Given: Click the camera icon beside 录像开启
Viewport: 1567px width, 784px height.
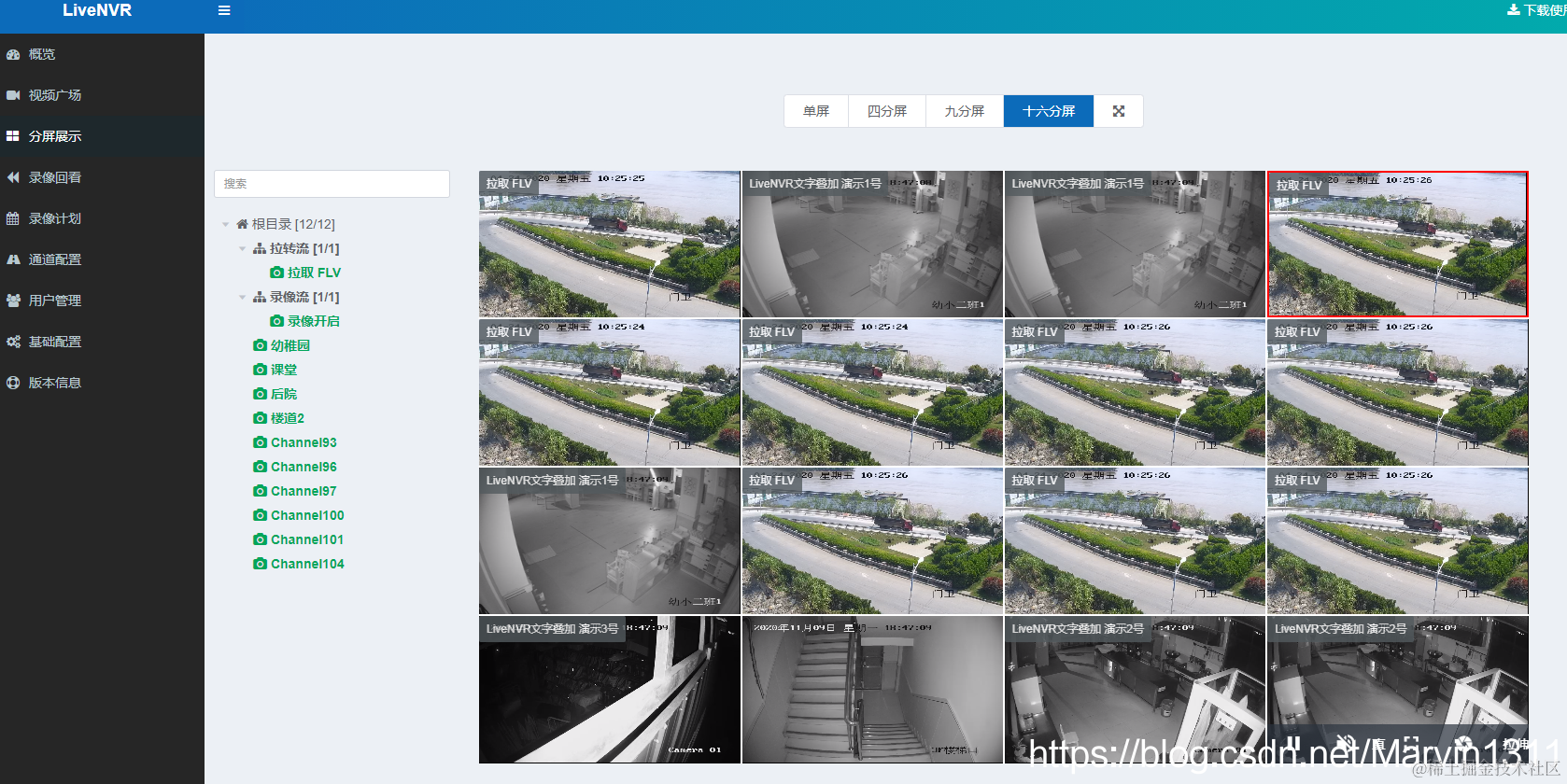Looking at the screenshot, I should pyautogui.click(x=276, y=321).
